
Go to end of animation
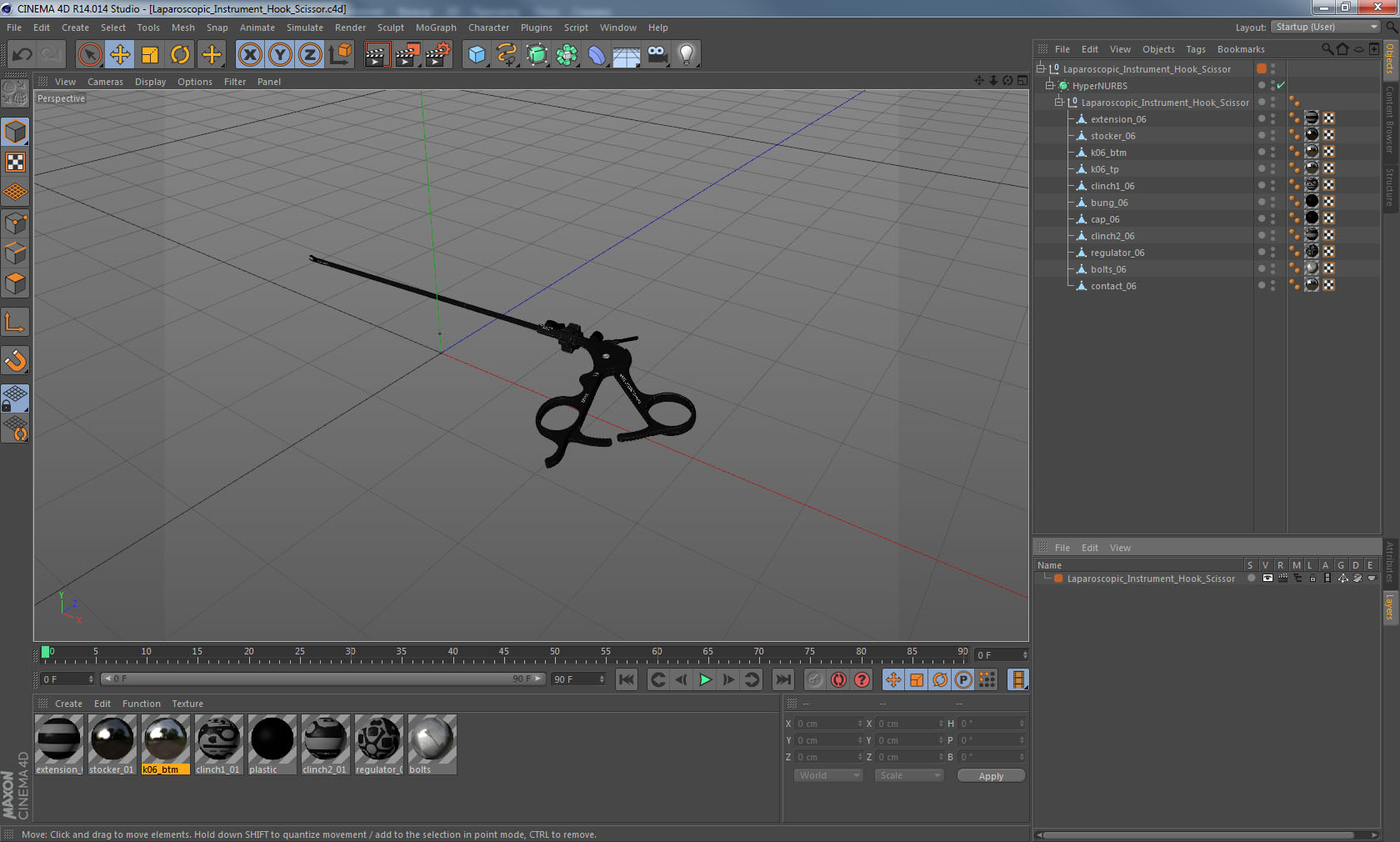pyautogui.click(x=782, y=679)
